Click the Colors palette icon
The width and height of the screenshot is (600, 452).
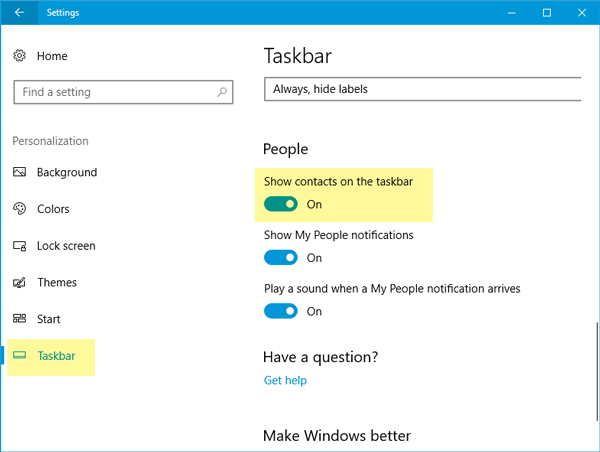(x=20, y=209)
